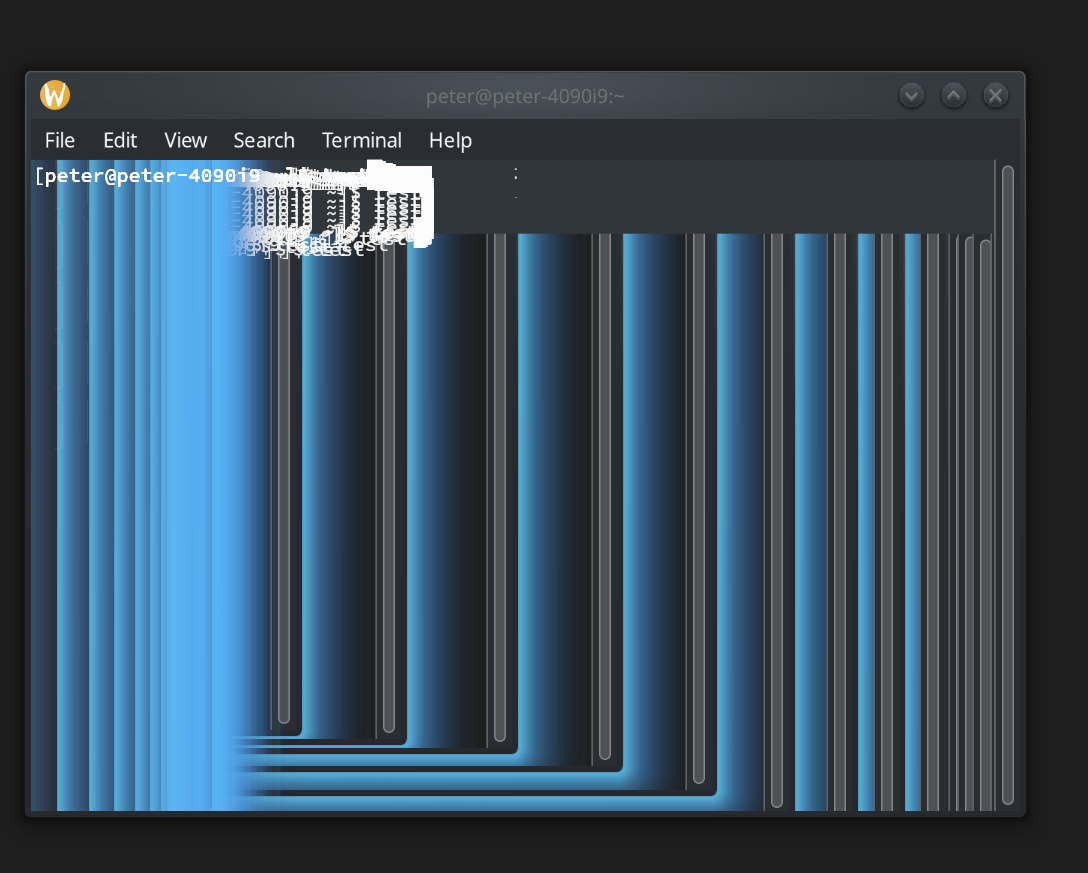The image size is (1088, 873).
Task: Click the menu bar strip beside Help
Action: [x=700, y=140]
